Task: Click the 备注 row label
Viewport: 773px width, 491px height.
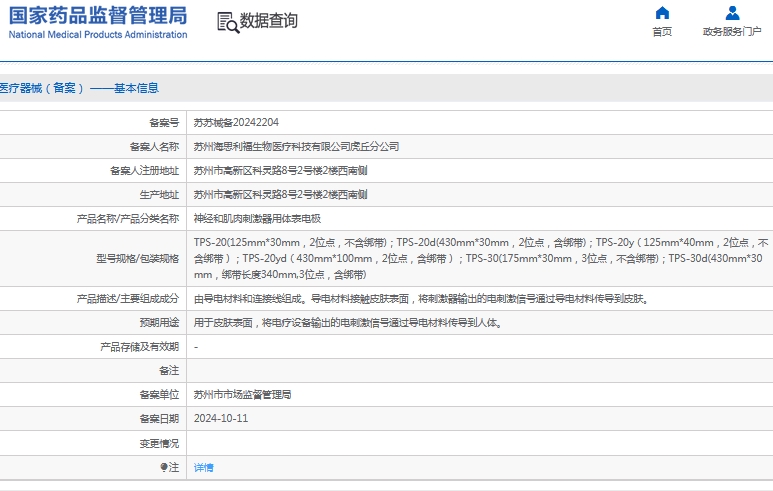Action: [169, 370]
